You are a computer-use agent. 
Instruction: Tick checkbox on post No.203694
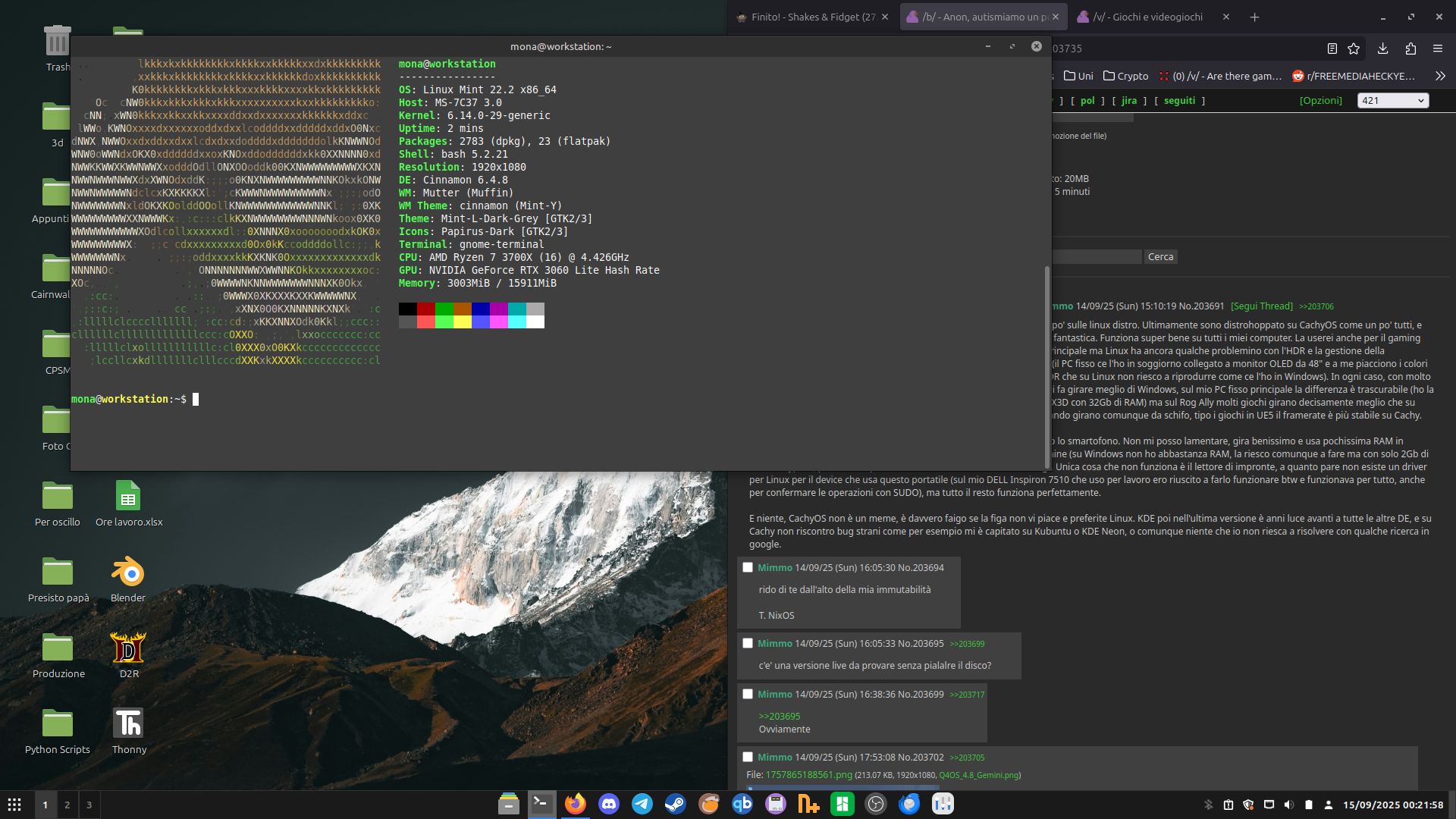748,567
